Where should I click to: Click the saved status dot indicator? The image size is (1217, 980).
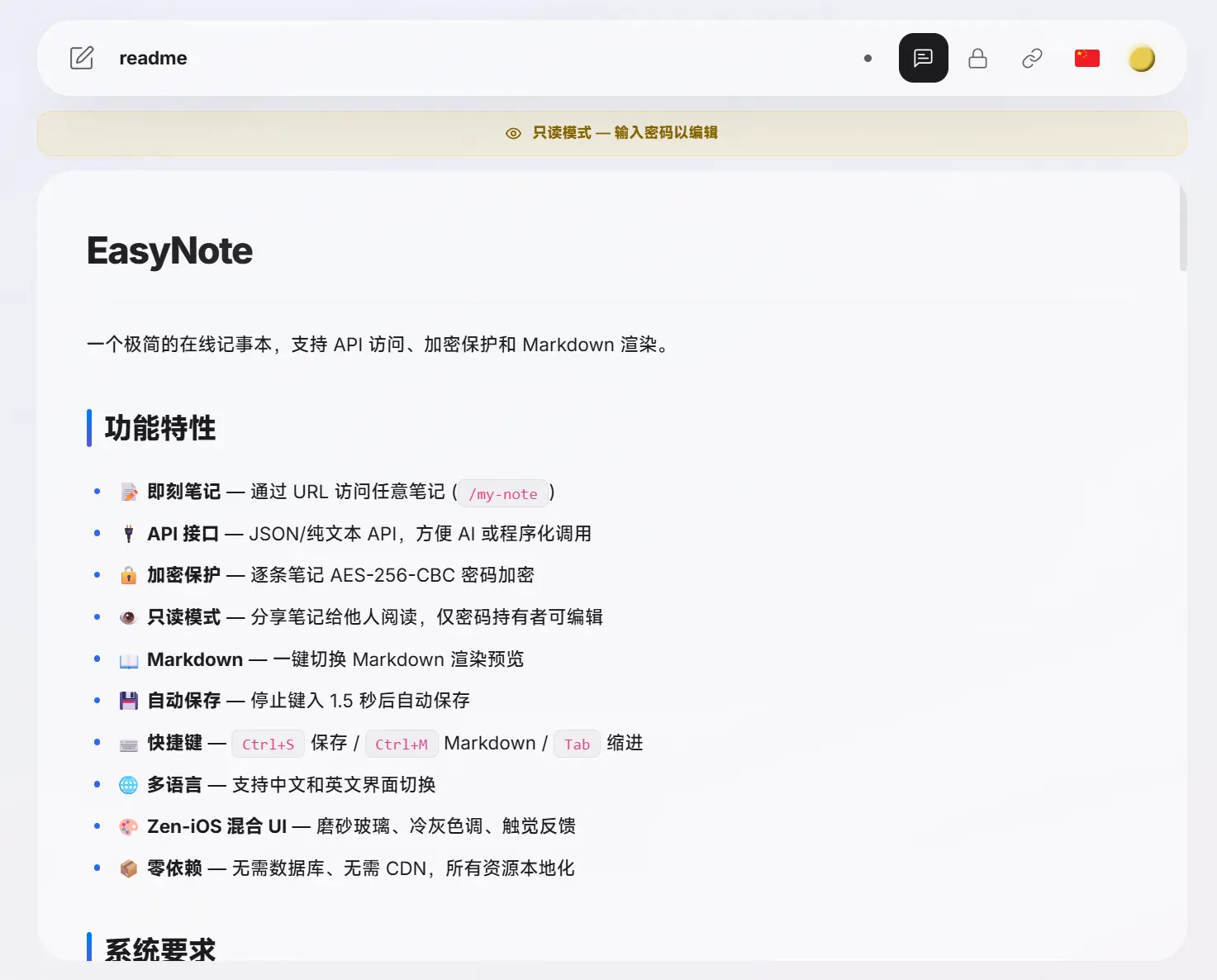(868, 58)
